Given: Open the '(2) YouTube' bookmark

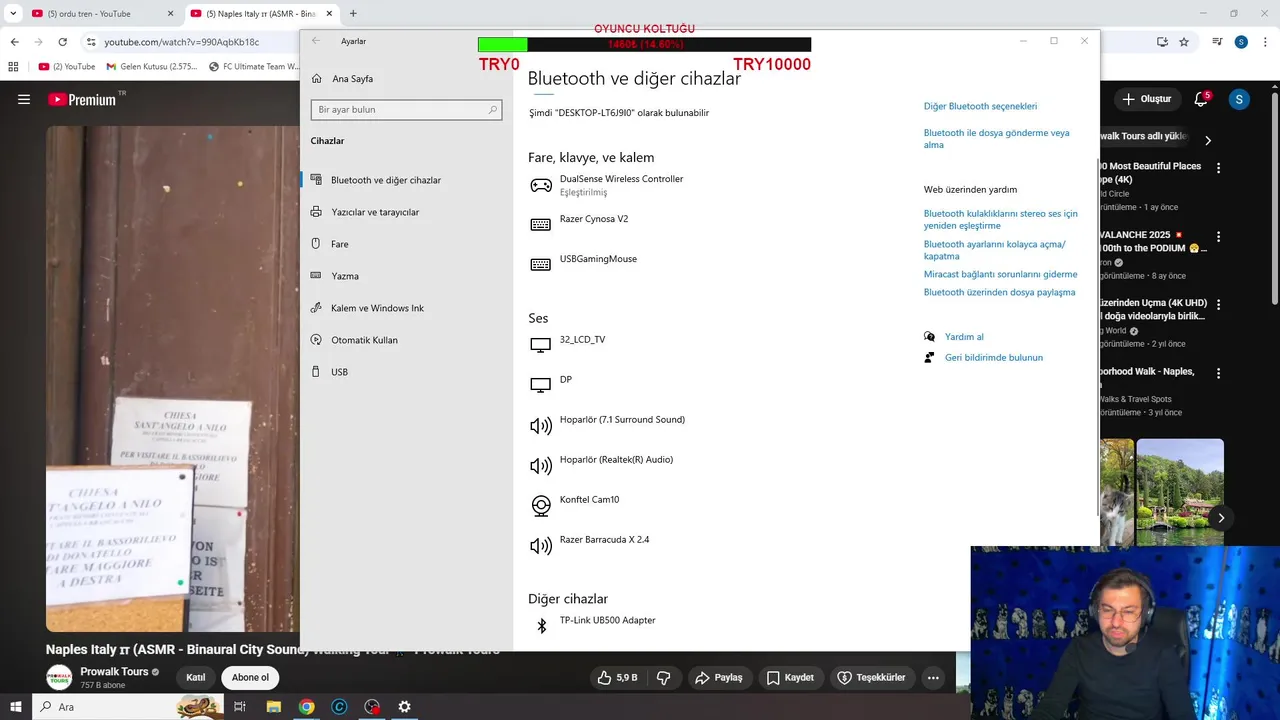Looking at the screenshot, I should click(67, 67).
